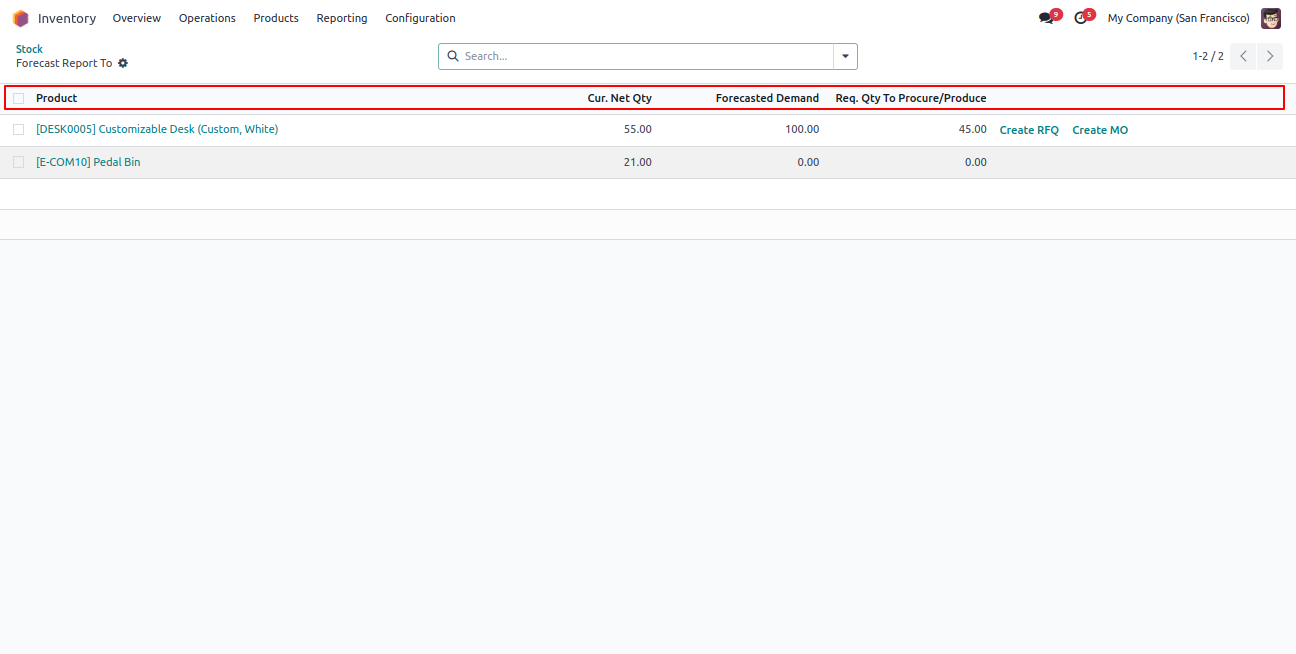1296x654 pixels.
Task: Tick the checkbox for Pedal Bin row
Action: click(x=19, y=162)
